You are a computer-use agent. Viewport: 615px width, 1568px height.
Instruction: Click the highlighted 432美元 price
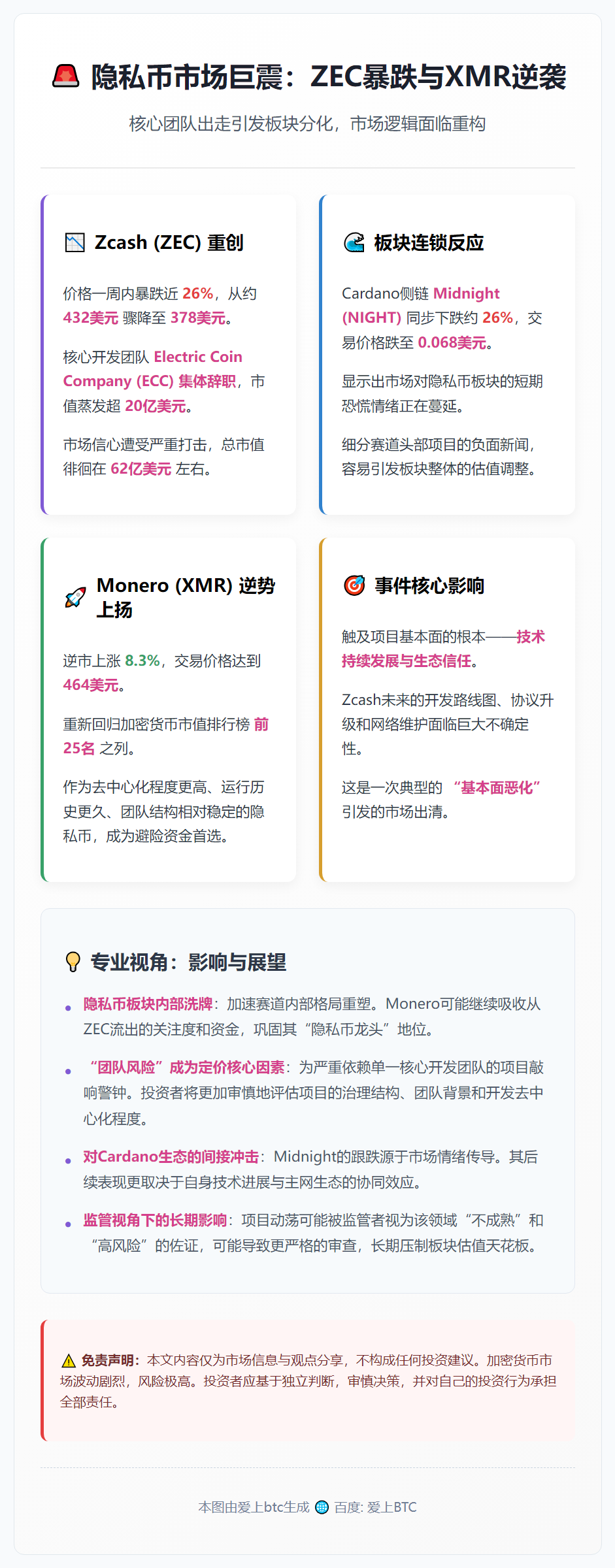(90, 318)
